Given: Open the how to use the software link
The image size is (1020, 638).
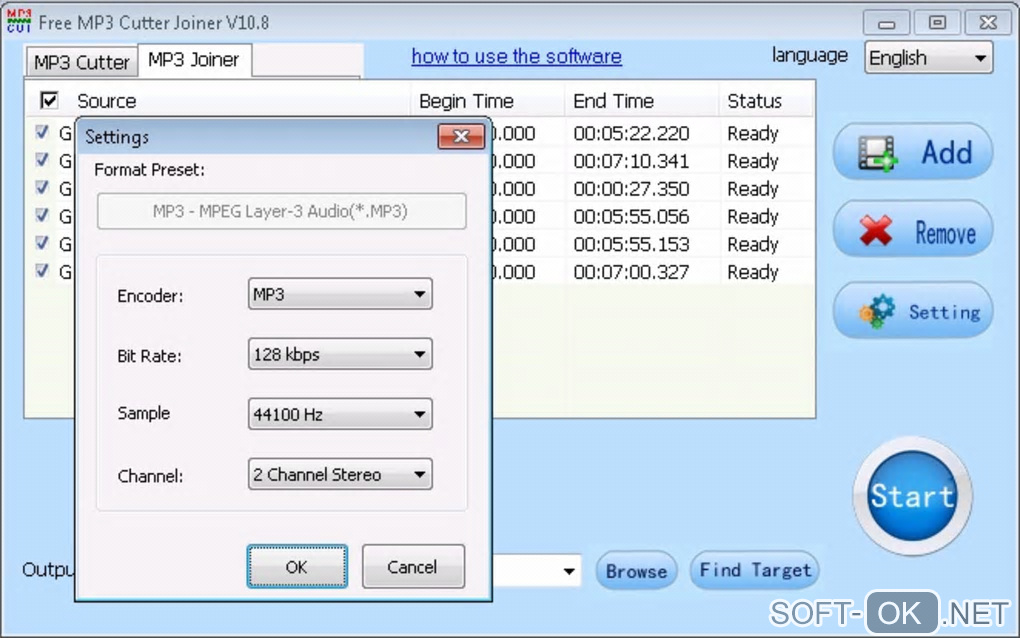Looking at the screenshot, I should tap(517, 57).
